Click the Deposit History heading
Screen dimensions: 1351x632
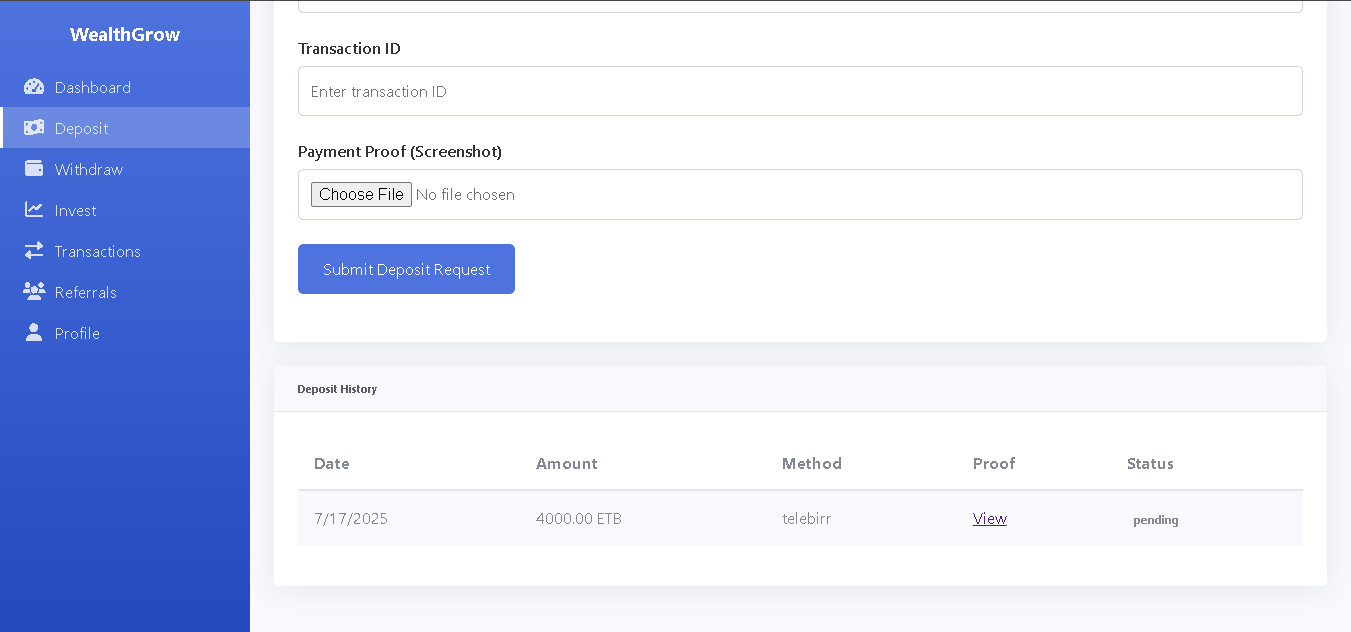pyautogui.click(x=337, y=389)
